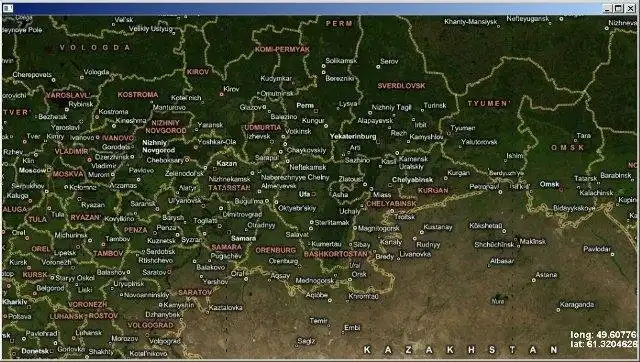
Task: Select the Embi town label
Action: [352, 328]
